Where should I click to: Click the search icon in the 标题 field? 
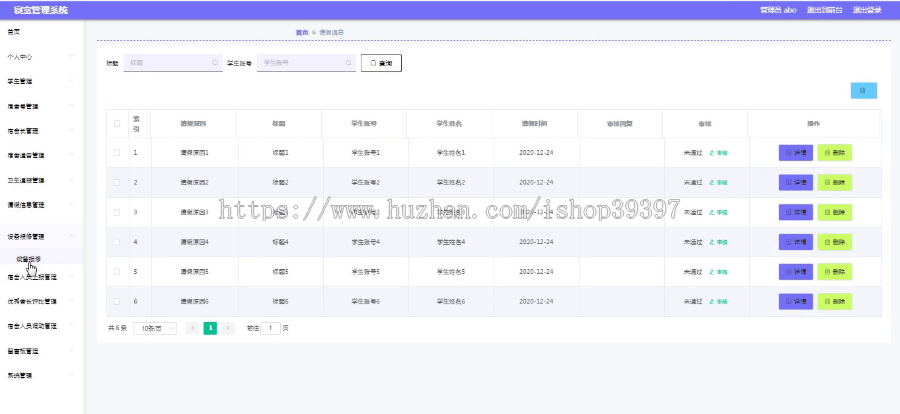click(215, 63)
